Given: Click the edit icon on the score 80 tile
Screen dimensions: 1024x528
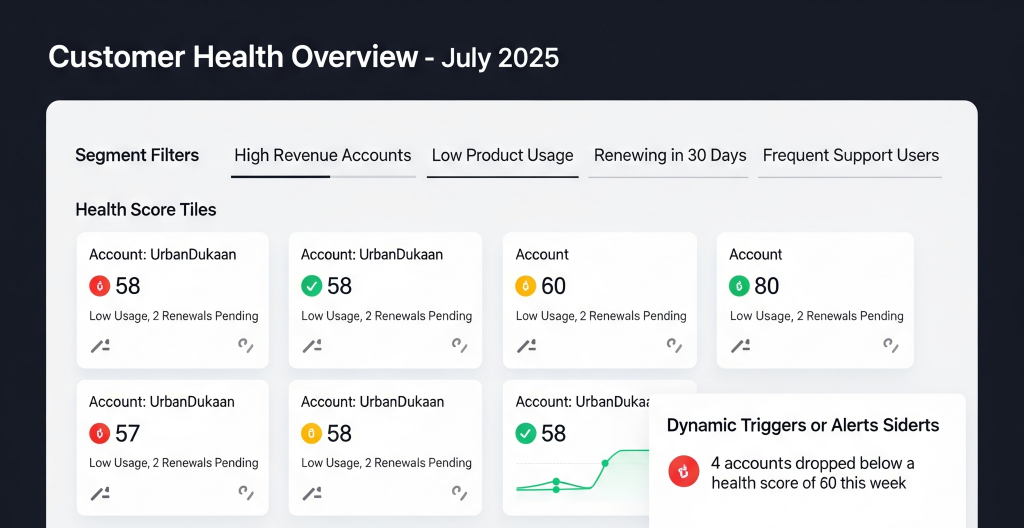Looking at the screenshot, I should click(741, 346).
